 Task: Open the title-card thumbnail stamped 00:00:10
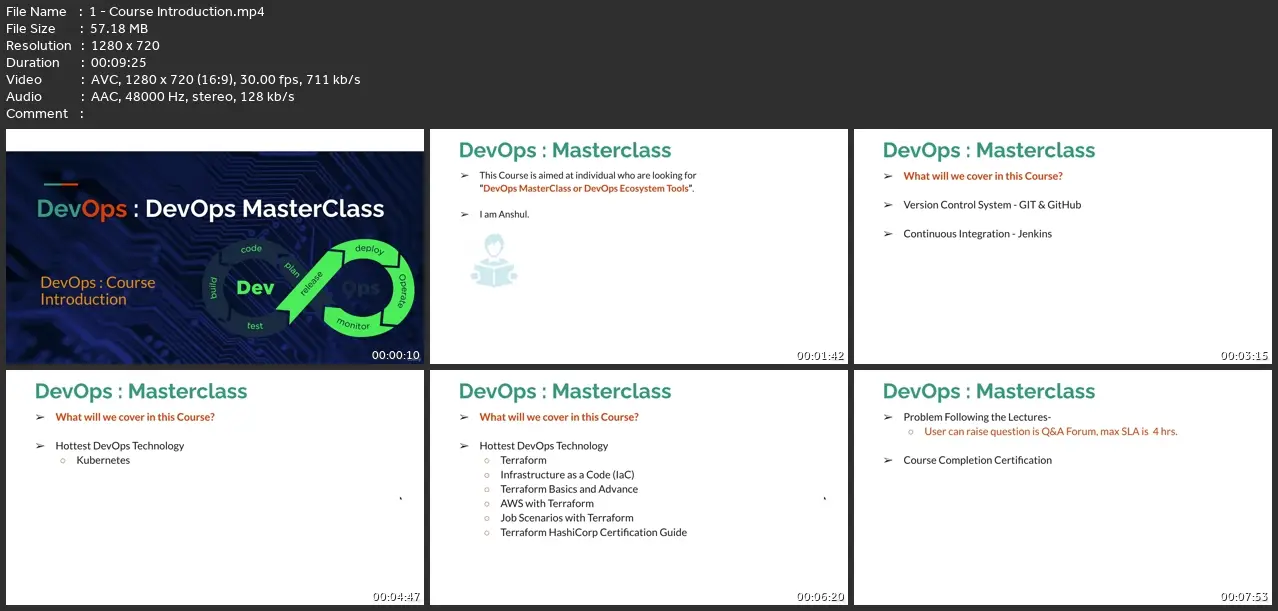pyautogui.click(x=215, y=246)
